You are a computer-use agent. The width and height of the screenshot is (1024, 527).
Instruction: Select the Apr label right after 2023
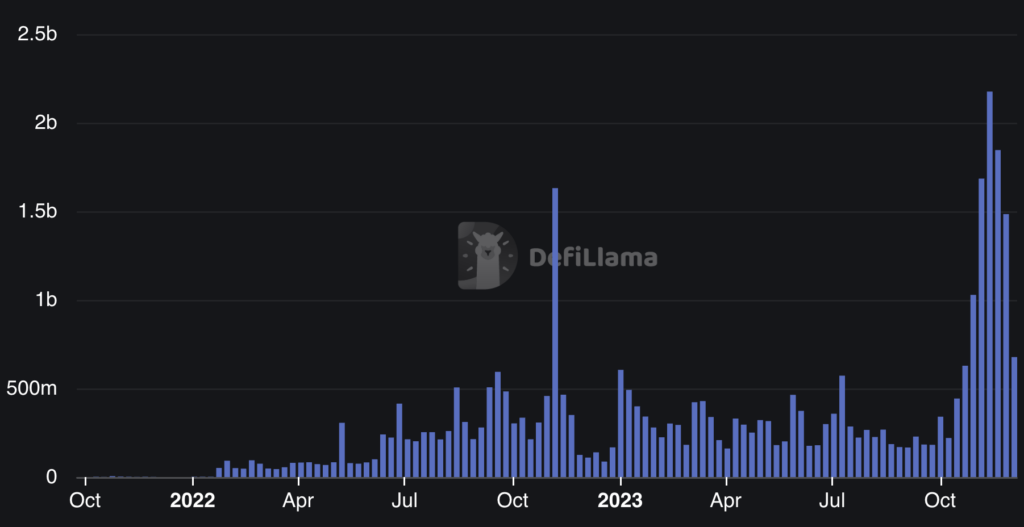(x=726, y=501)
